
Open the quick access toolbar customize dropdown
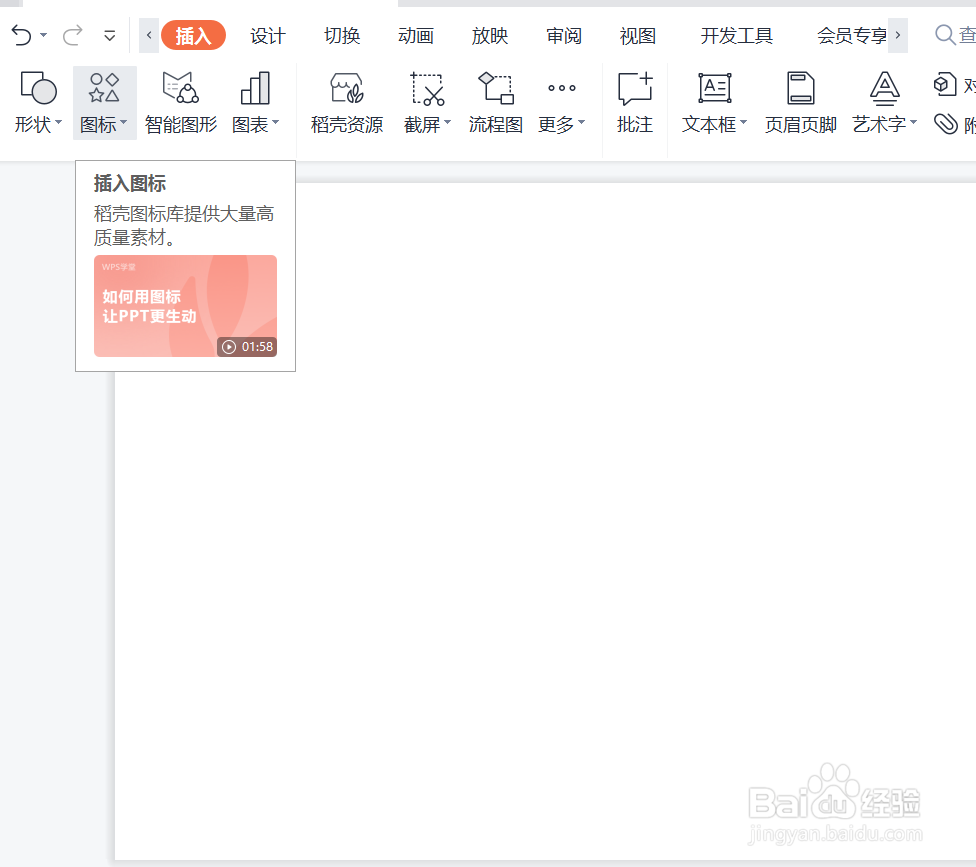tap(110, 35)
